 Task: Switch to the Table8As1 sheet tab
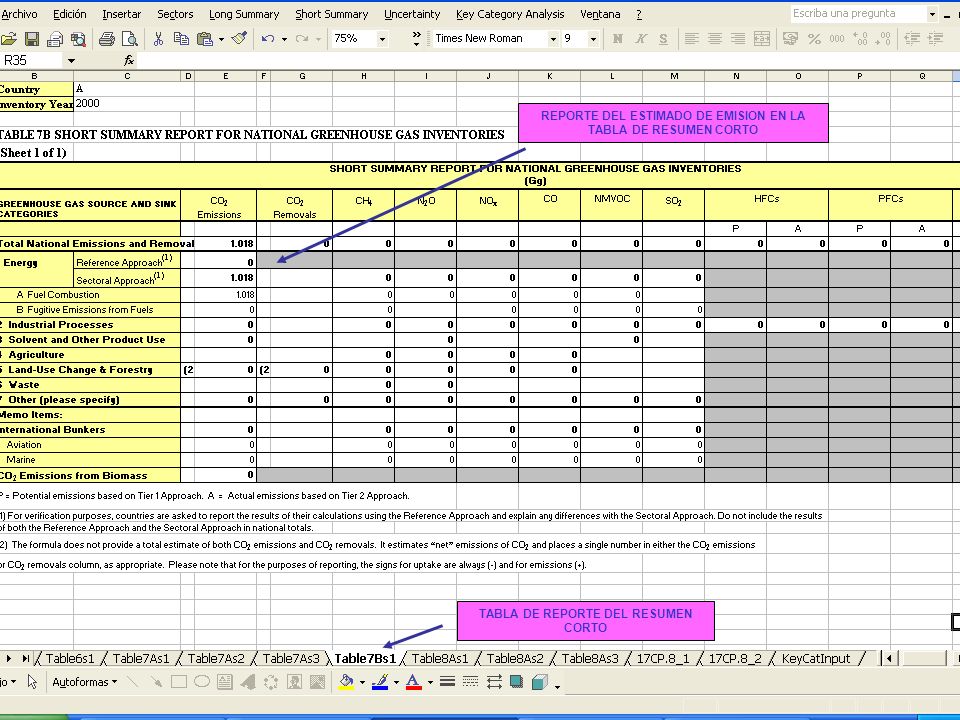[x=440, y=659]
